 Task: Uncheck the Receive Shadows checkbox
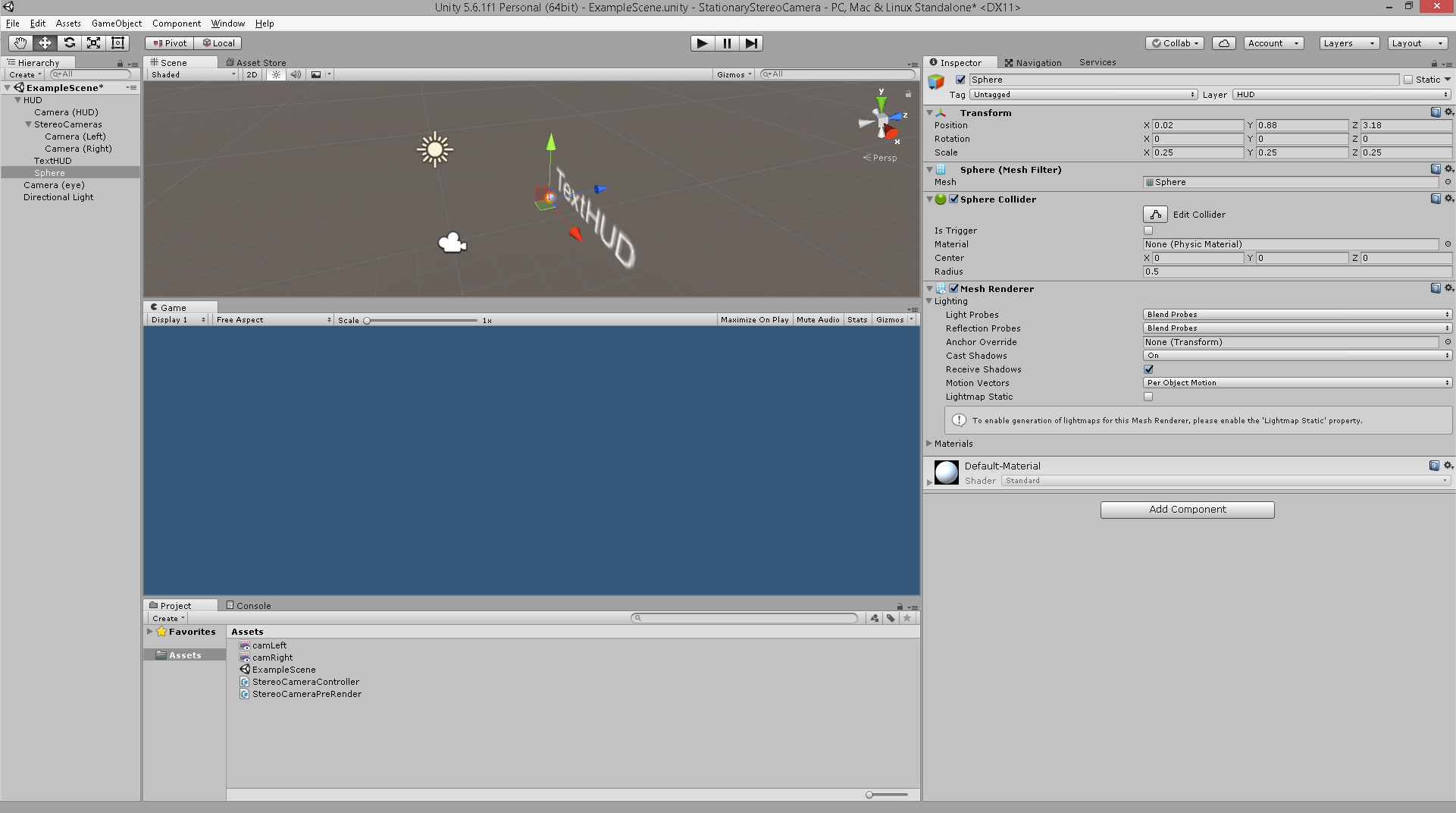[1148, 369]
